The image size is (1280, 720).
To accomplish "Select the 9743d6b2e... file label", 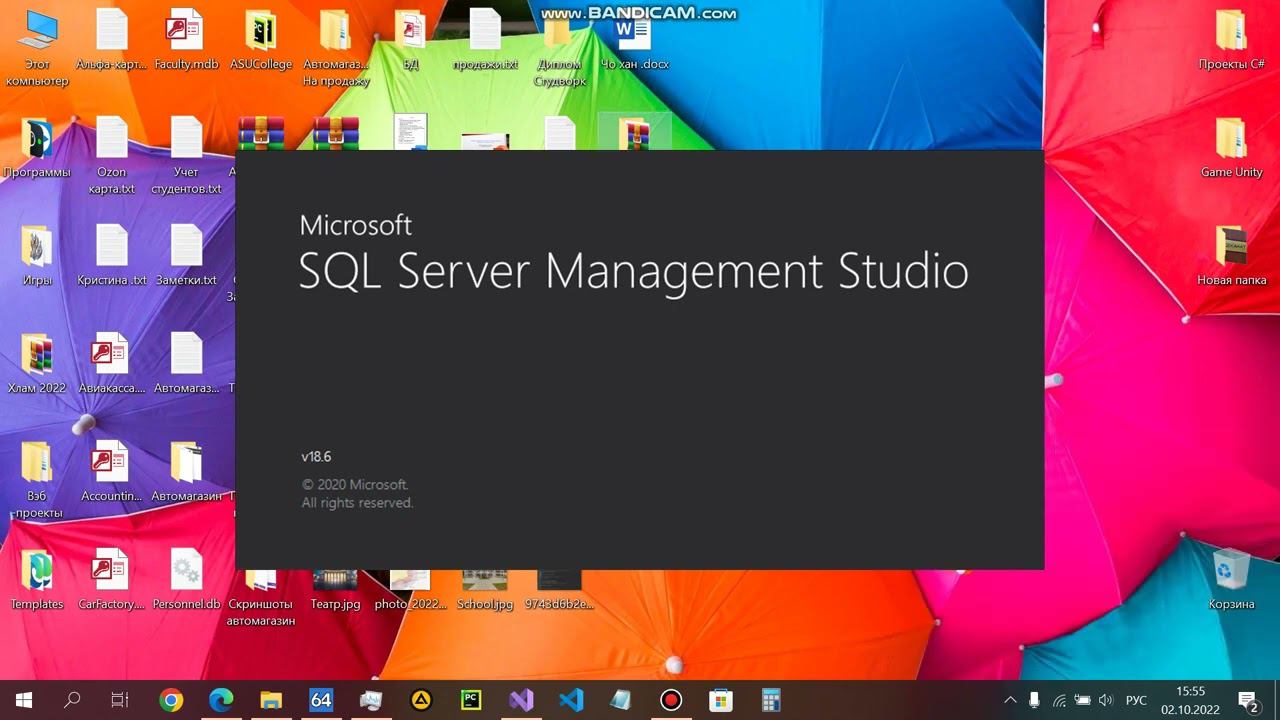I will [560, 604].
